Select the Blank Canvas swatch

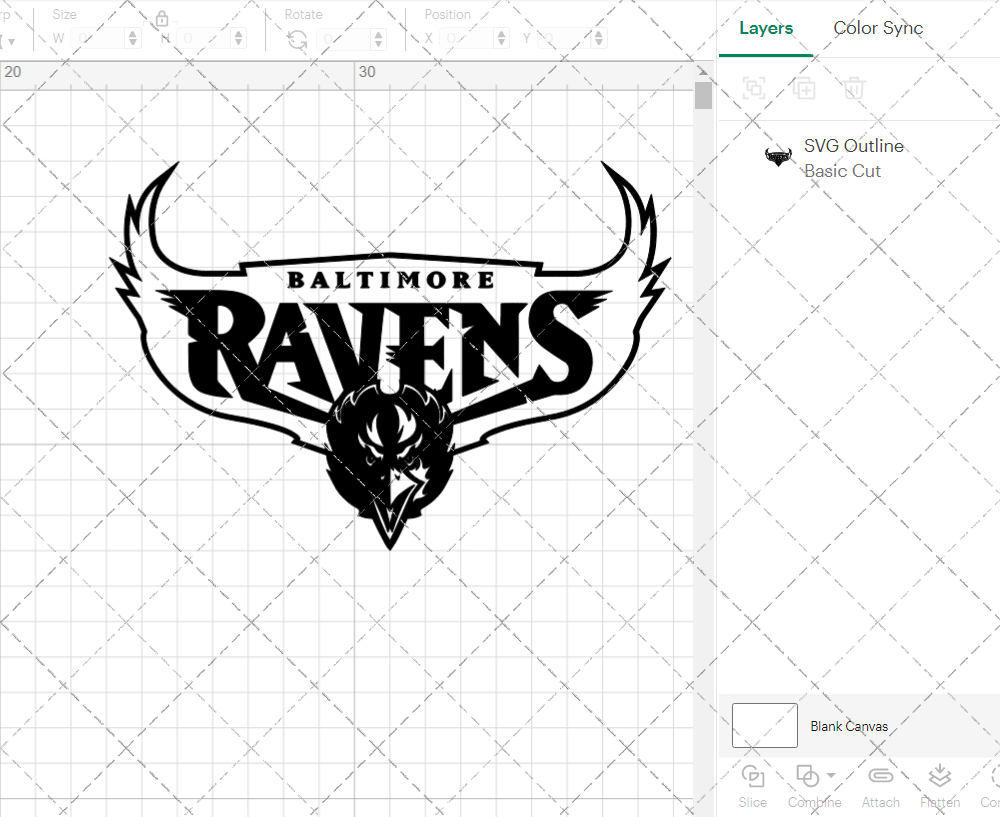pyautogui.click(x=765, y=725)
